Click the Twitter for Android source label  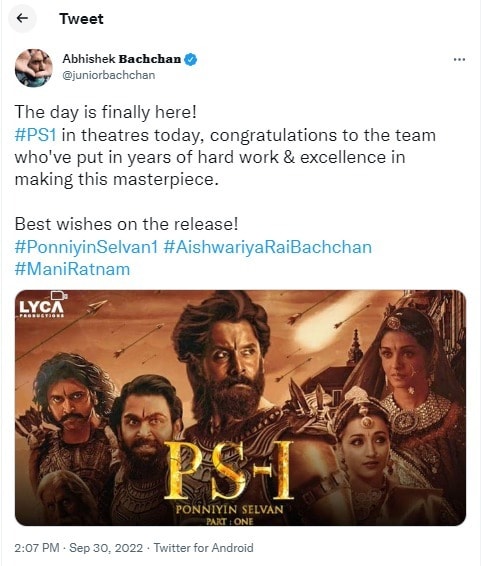[204, 548]
